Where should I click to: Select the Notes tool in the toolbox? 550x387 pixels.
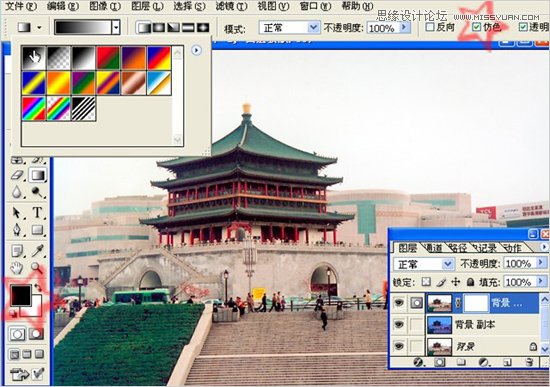[17, 251]
